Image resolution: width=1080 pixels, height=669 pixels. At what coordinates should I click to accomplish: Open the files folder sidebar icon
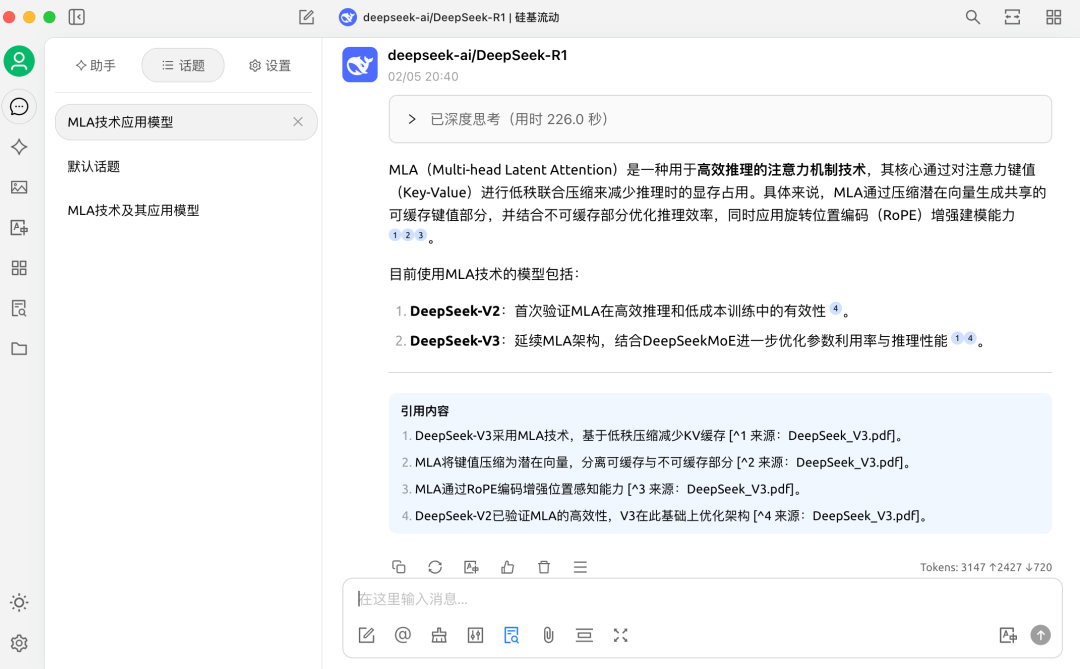(x=19, y=349)
